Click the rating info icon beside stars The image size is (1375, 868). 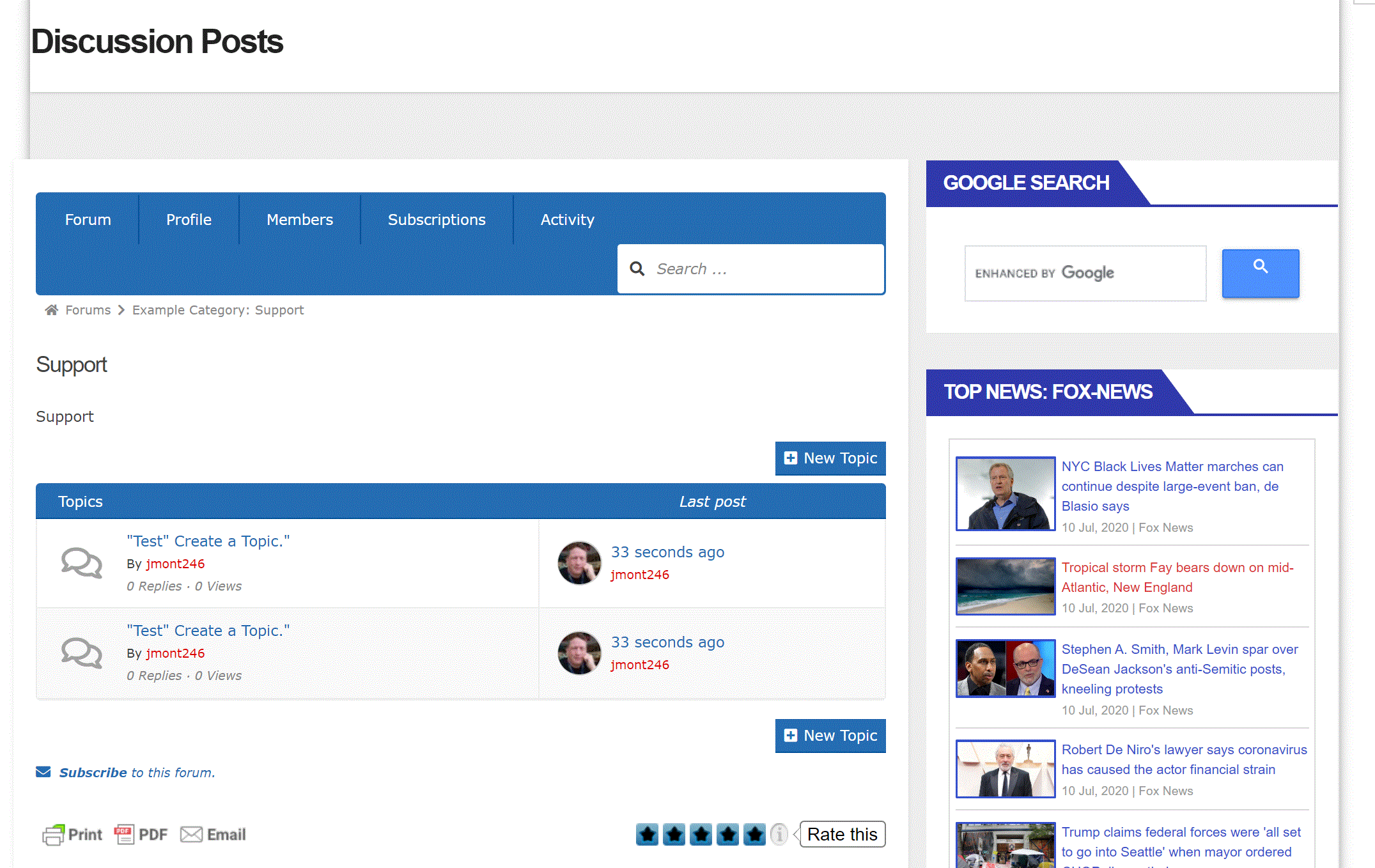click(x=779, y=834)
